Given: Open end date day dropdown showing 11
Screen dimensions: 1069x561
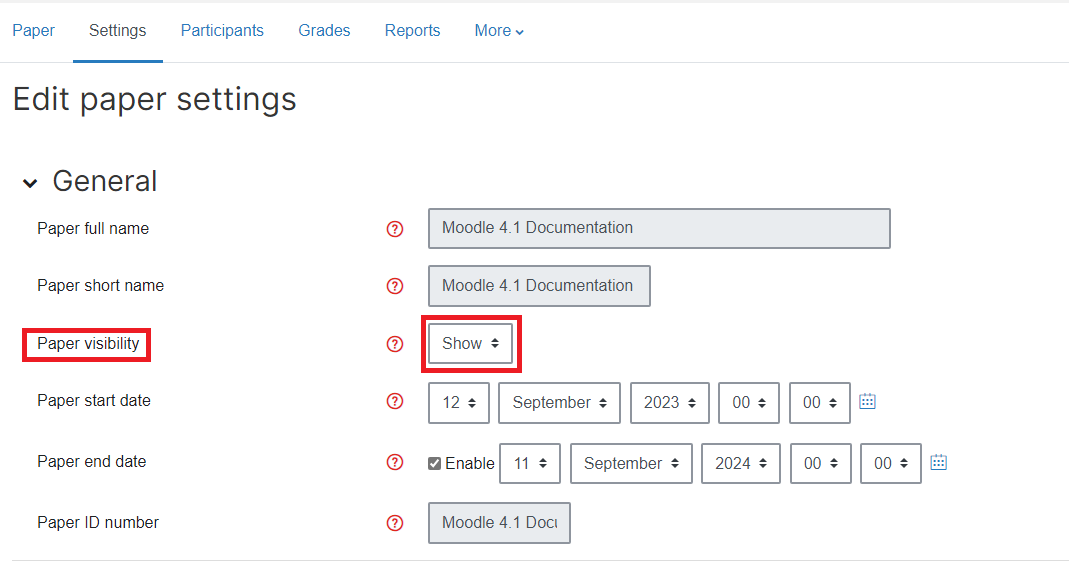Looking at the screenshot, I should [530, 464].
